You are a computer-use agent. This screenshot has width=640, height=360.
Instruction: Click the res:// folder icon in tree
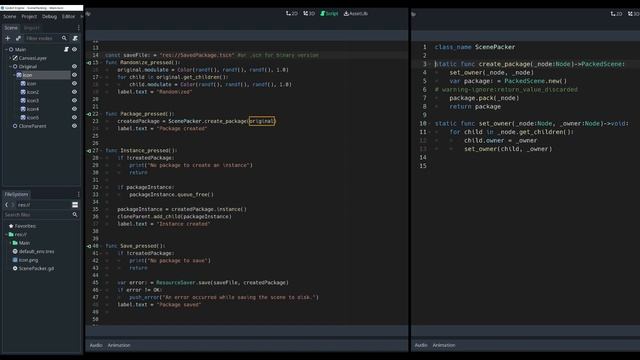point(11,234)
